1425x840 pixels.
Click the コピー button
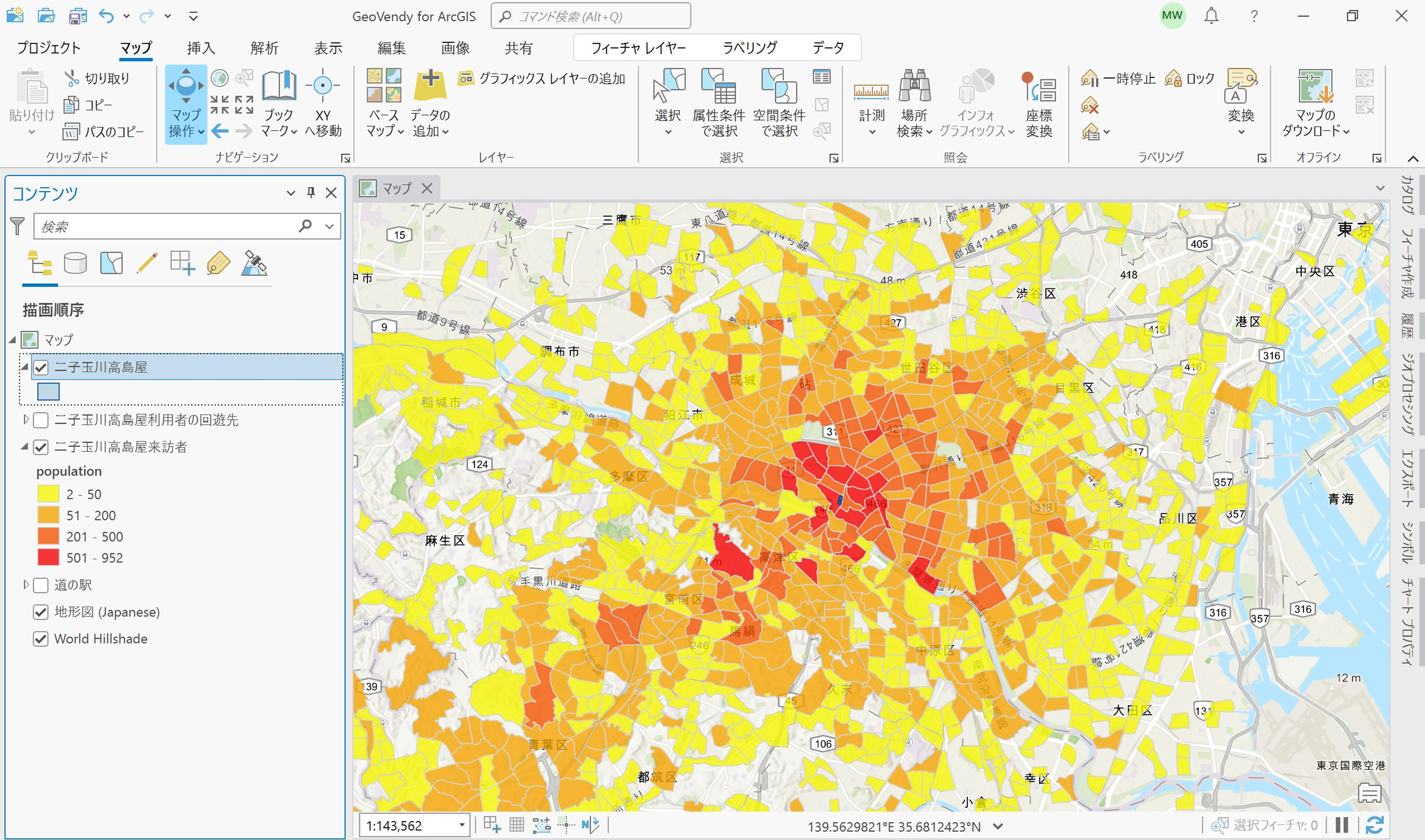point(88,105)
